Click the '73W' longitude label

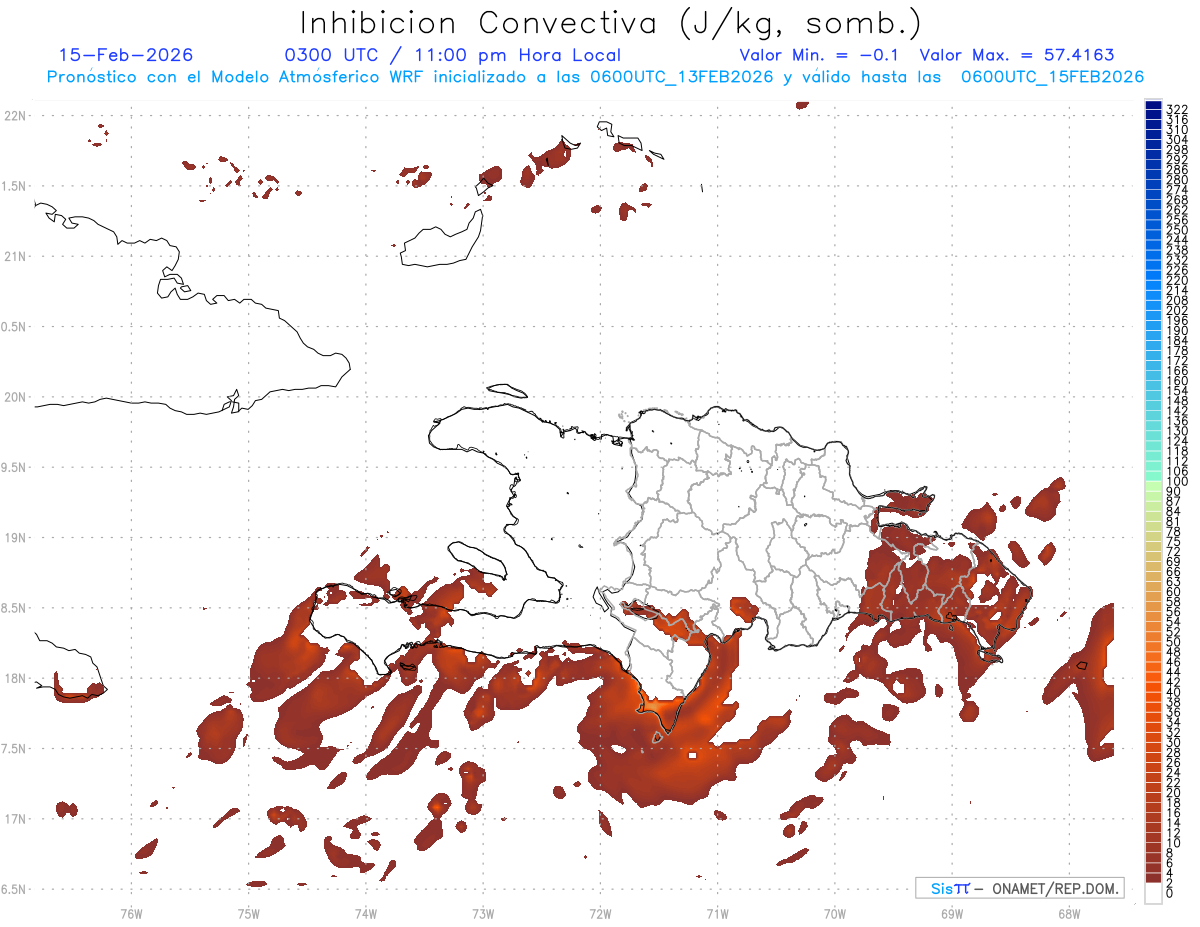coord(483,912)
